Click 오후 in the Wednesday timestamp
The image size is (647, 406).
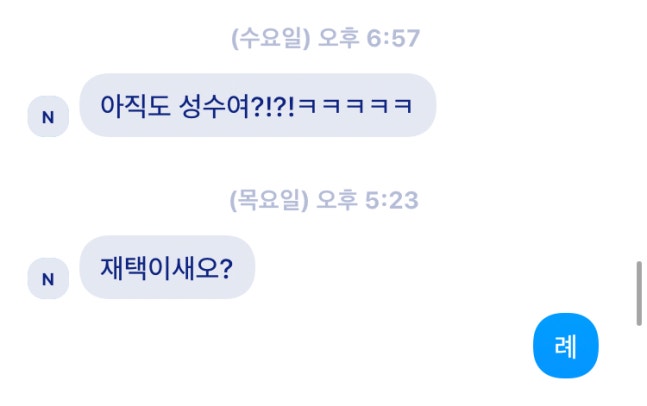[x=338, y=38]
